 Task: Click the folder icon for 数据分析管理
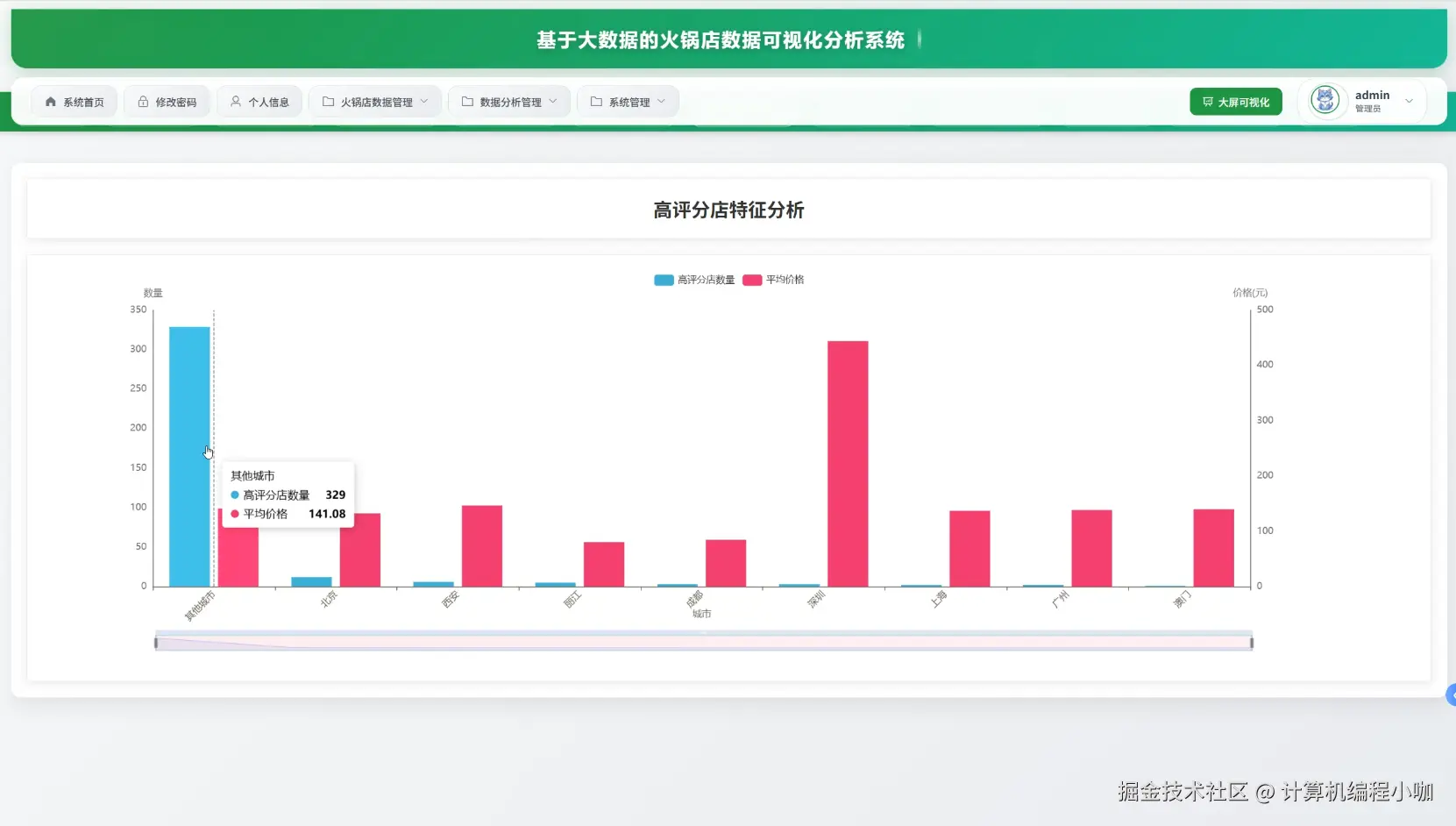click(x=467, y=102)
